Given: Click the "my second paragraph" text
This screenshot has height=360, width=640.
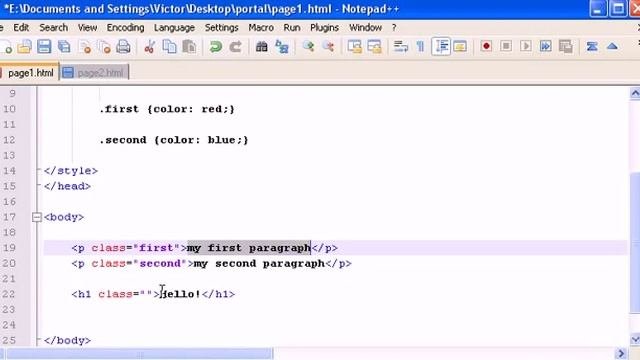Looking at the screenshot, I should [x=259, y=264].
